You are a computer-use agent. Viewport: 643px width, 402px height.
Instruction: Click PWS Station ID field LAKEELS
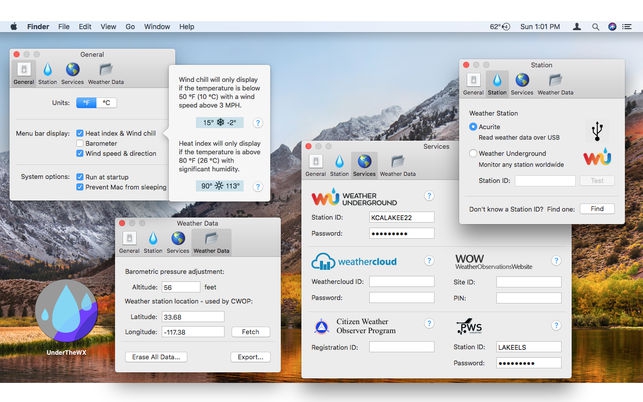(529, 347)
